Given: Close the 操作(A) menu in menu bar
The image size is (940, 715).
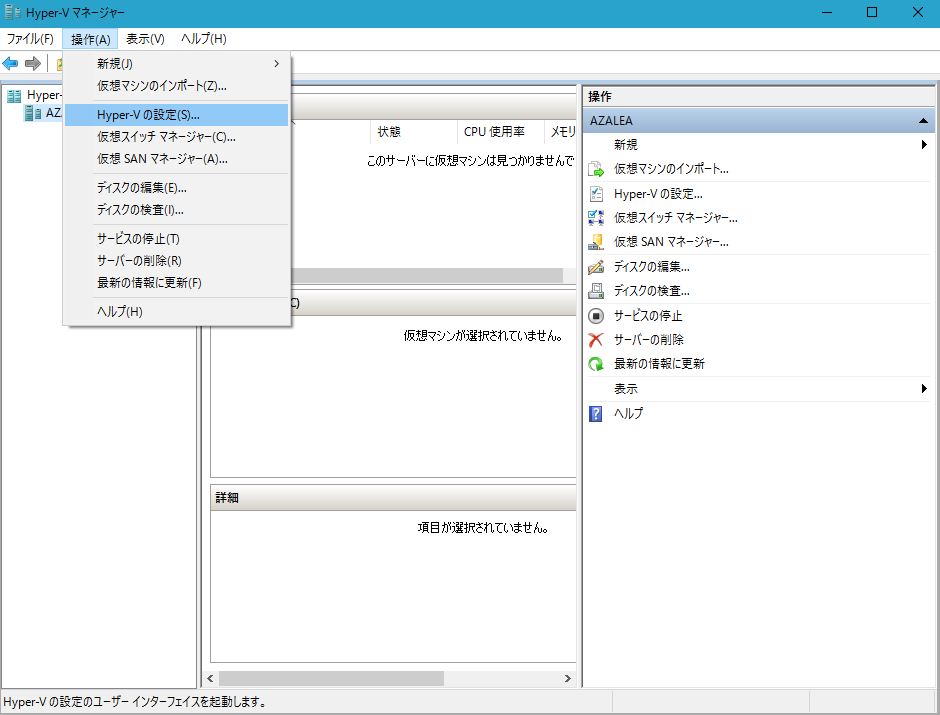Looking at the screenshot, I should [91, 39].
